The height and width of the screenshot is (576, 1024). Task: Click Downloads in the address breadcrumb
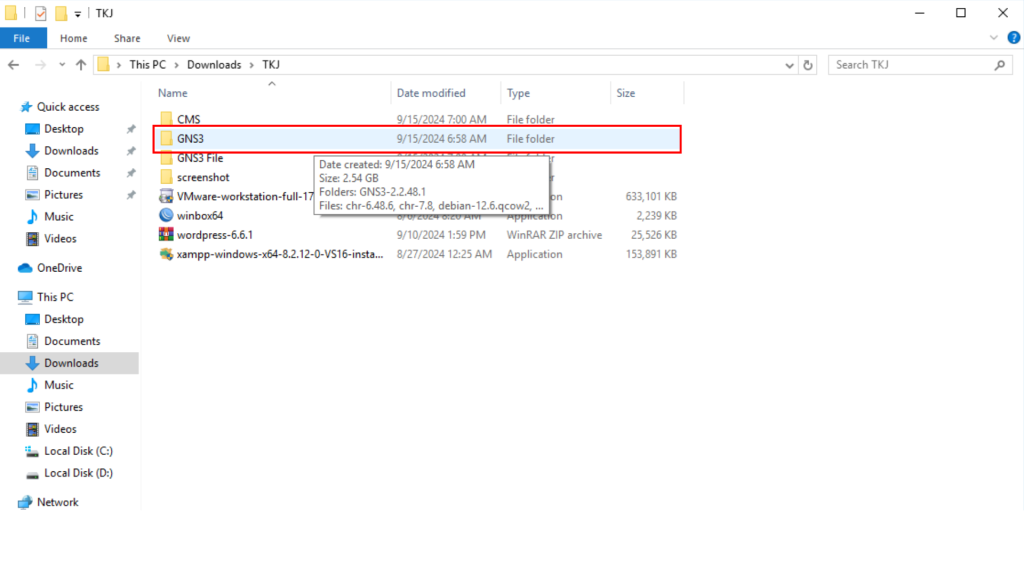(x=214, y=65)
